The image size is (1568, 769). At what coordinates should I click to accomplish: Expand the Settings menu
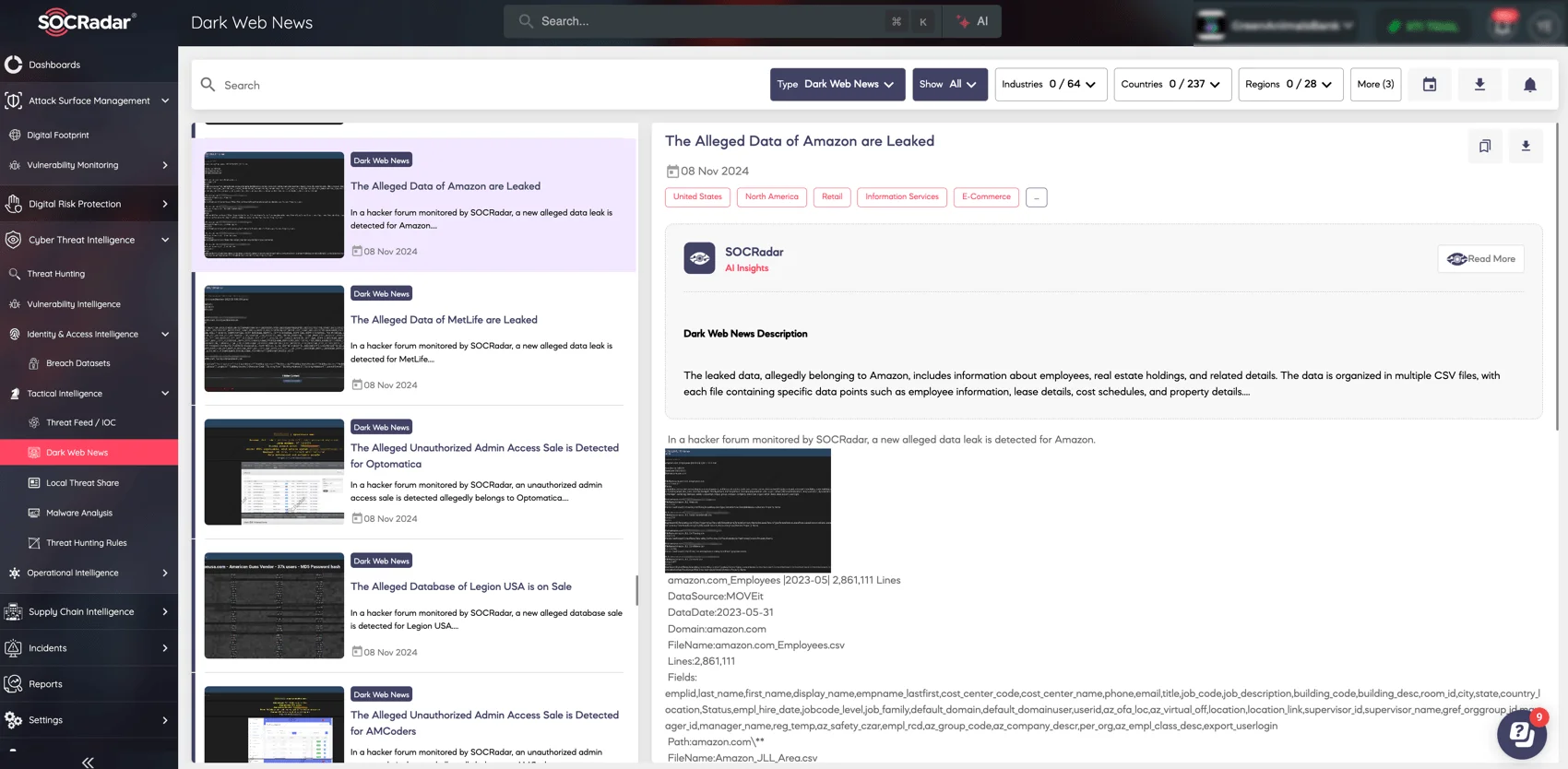[89, 720]
